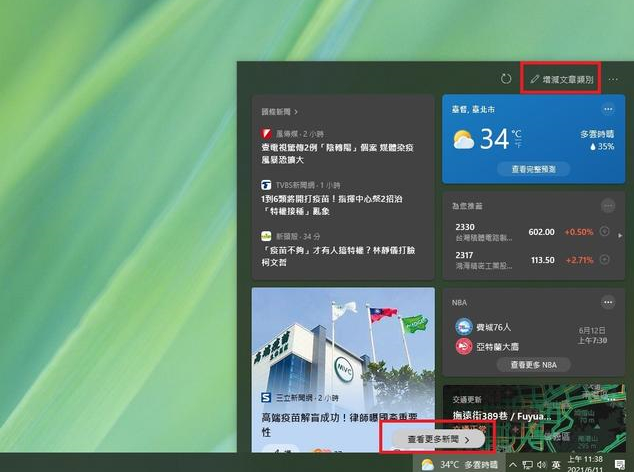This screenshot has height=472, width=634.
Task: Add stock 2330 to watchlist with plus icon
Action: 604,231
